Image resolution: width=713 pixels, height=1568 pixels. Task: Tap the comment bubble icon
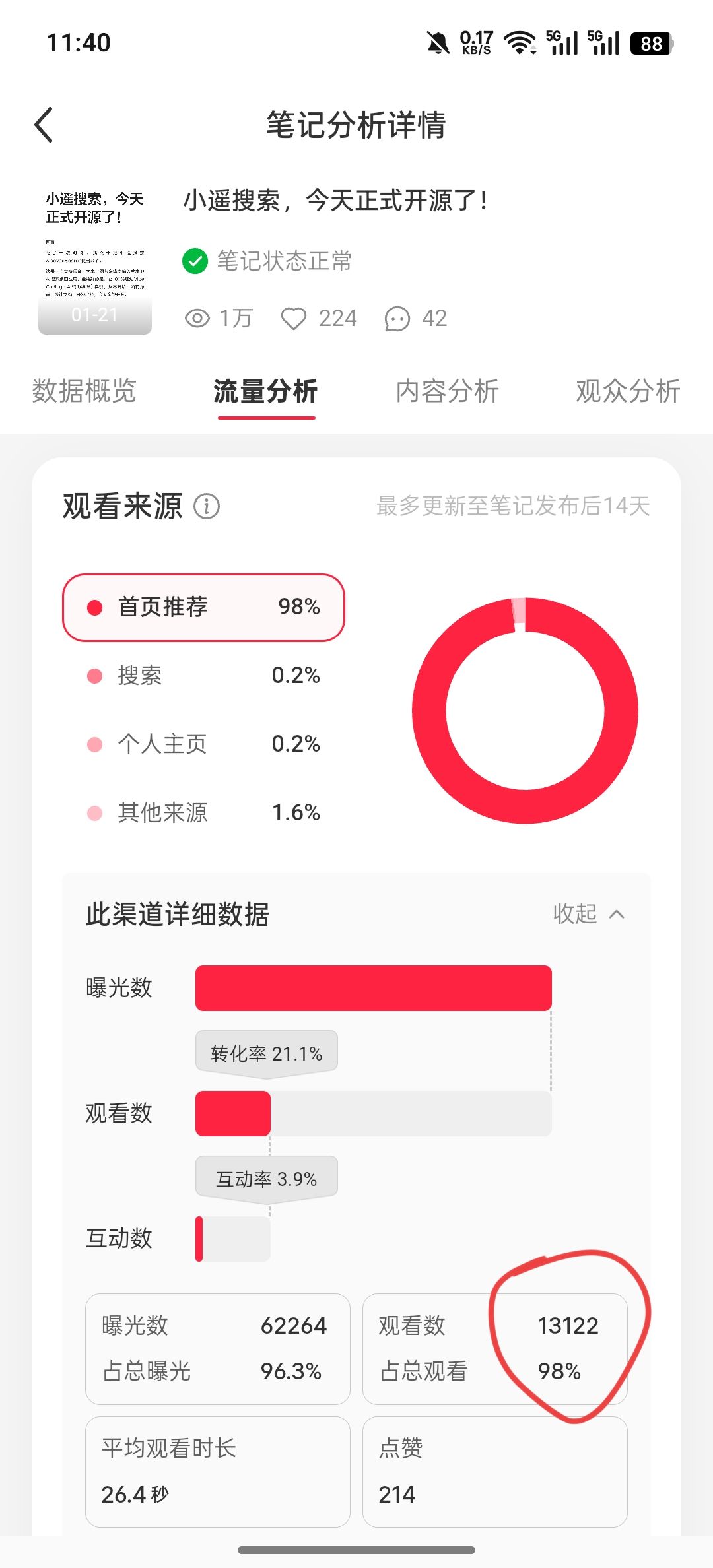[x=397, y=319]
